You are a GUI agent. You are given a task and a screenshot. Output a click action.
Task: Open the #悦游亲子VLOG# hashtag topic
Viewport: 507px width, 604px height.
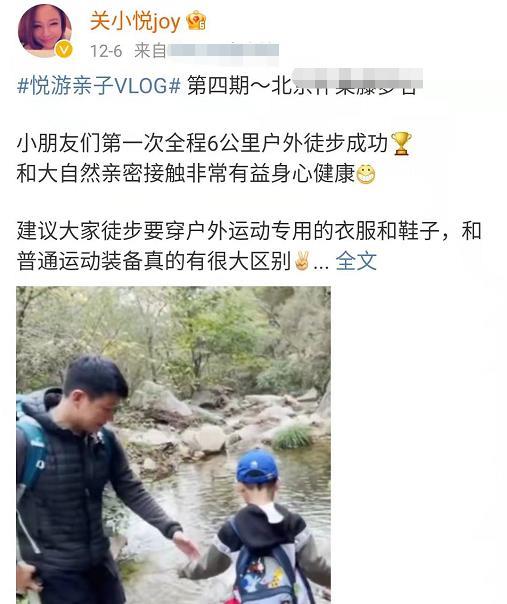coord(99,85)
